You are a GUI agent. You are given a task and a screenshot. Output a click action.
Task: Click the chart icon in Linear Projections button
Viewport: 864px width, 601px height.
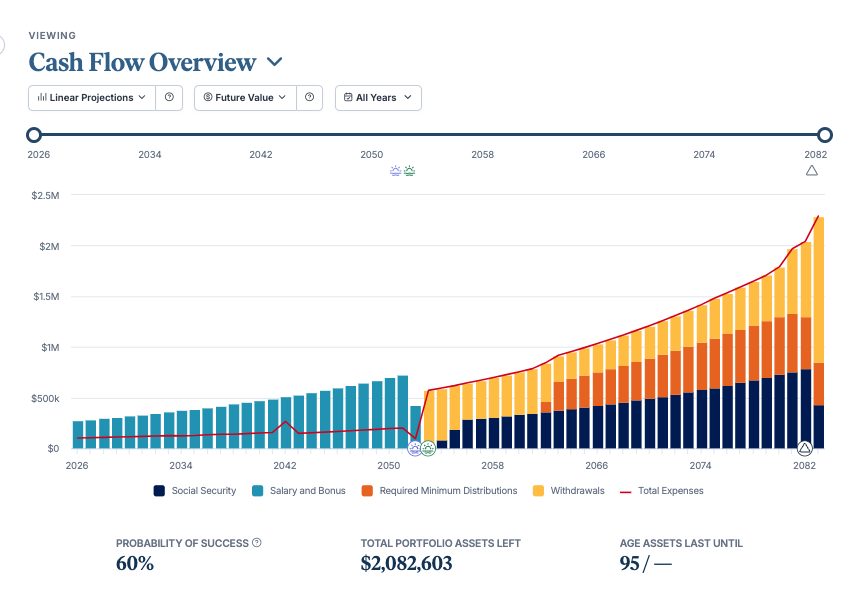pos(42,98)
